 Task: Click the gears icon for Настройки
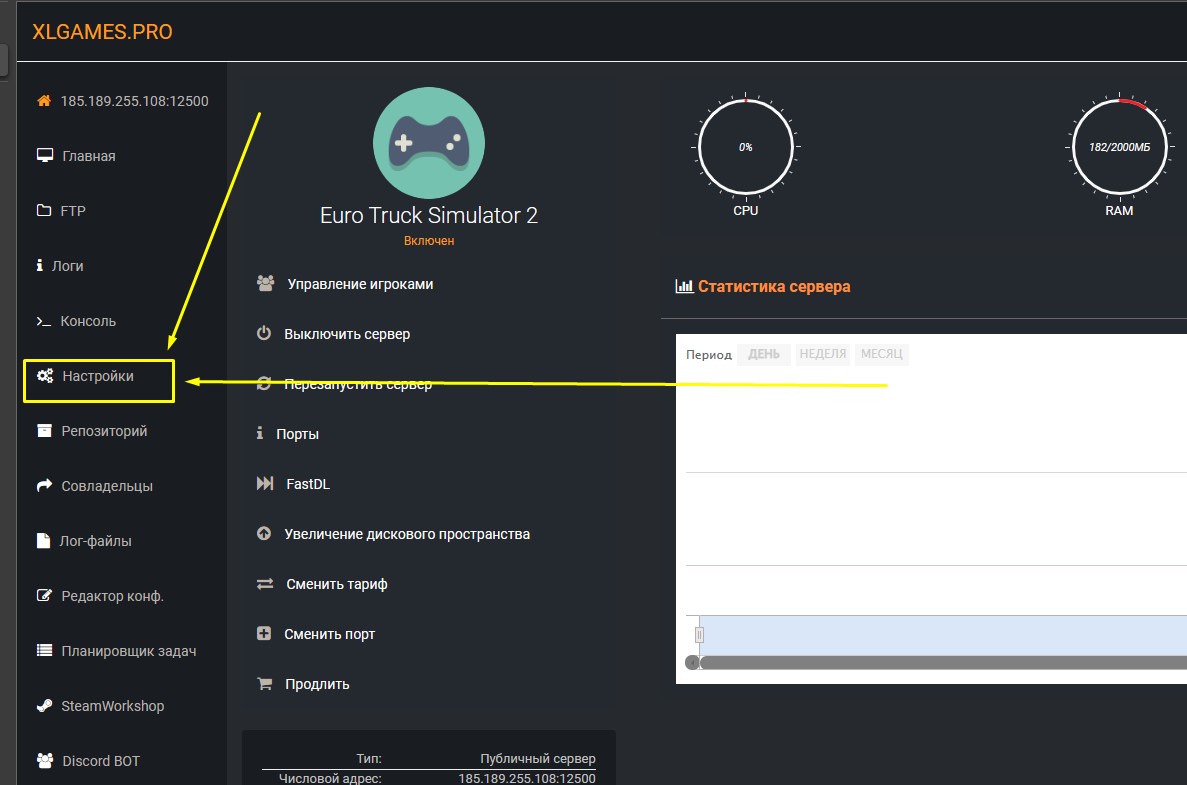click(x=44, y=376)
